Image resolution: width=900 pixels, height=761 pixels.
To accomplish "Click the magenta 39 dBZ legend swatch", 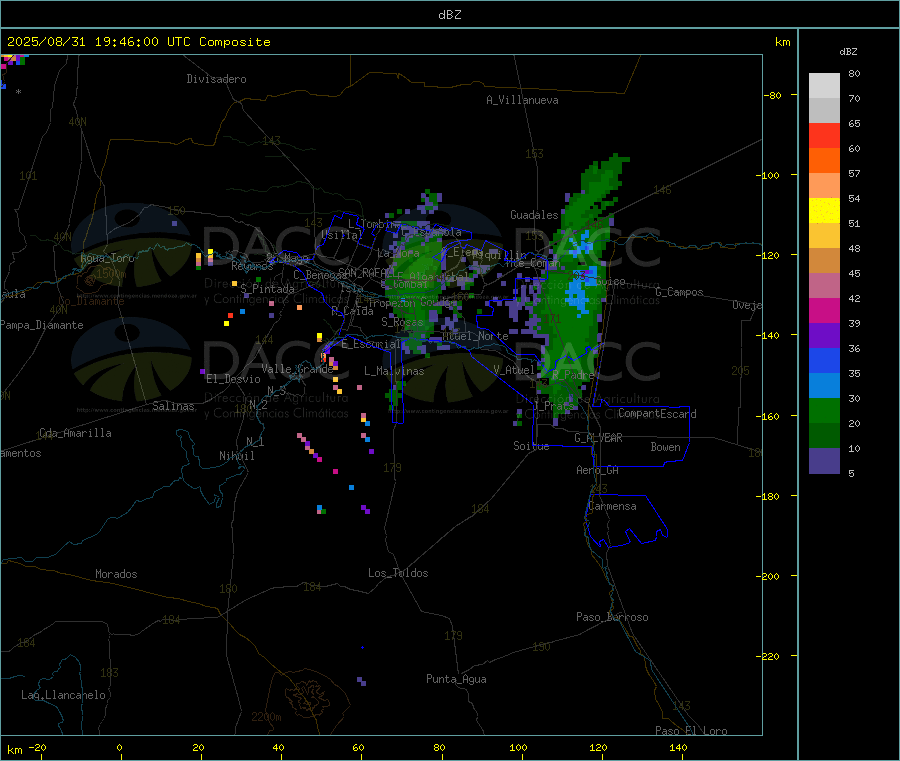I will tap(824, 310).
